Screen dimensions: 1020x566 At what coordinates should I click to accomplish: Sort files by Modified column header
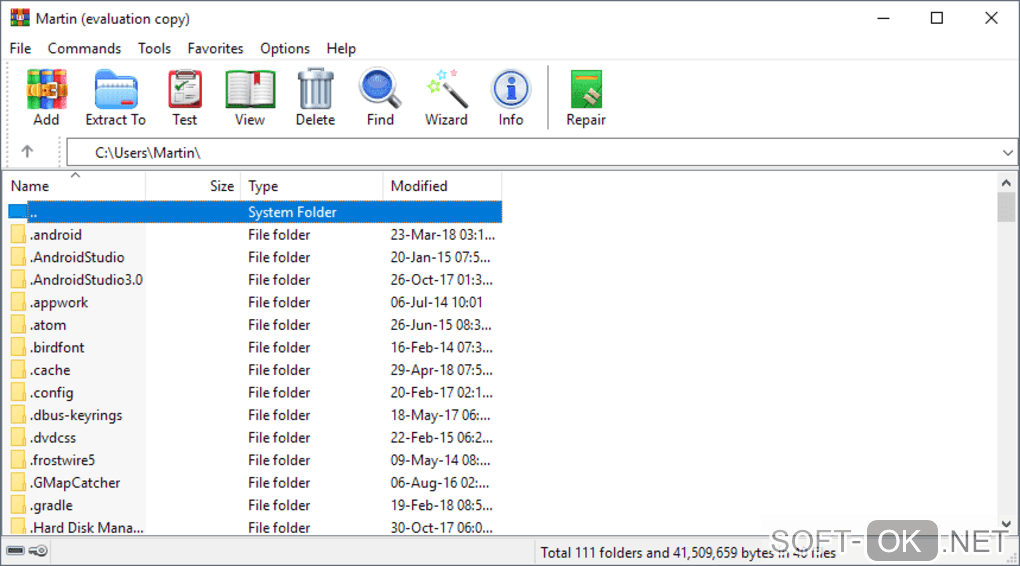tap(442, 186)
